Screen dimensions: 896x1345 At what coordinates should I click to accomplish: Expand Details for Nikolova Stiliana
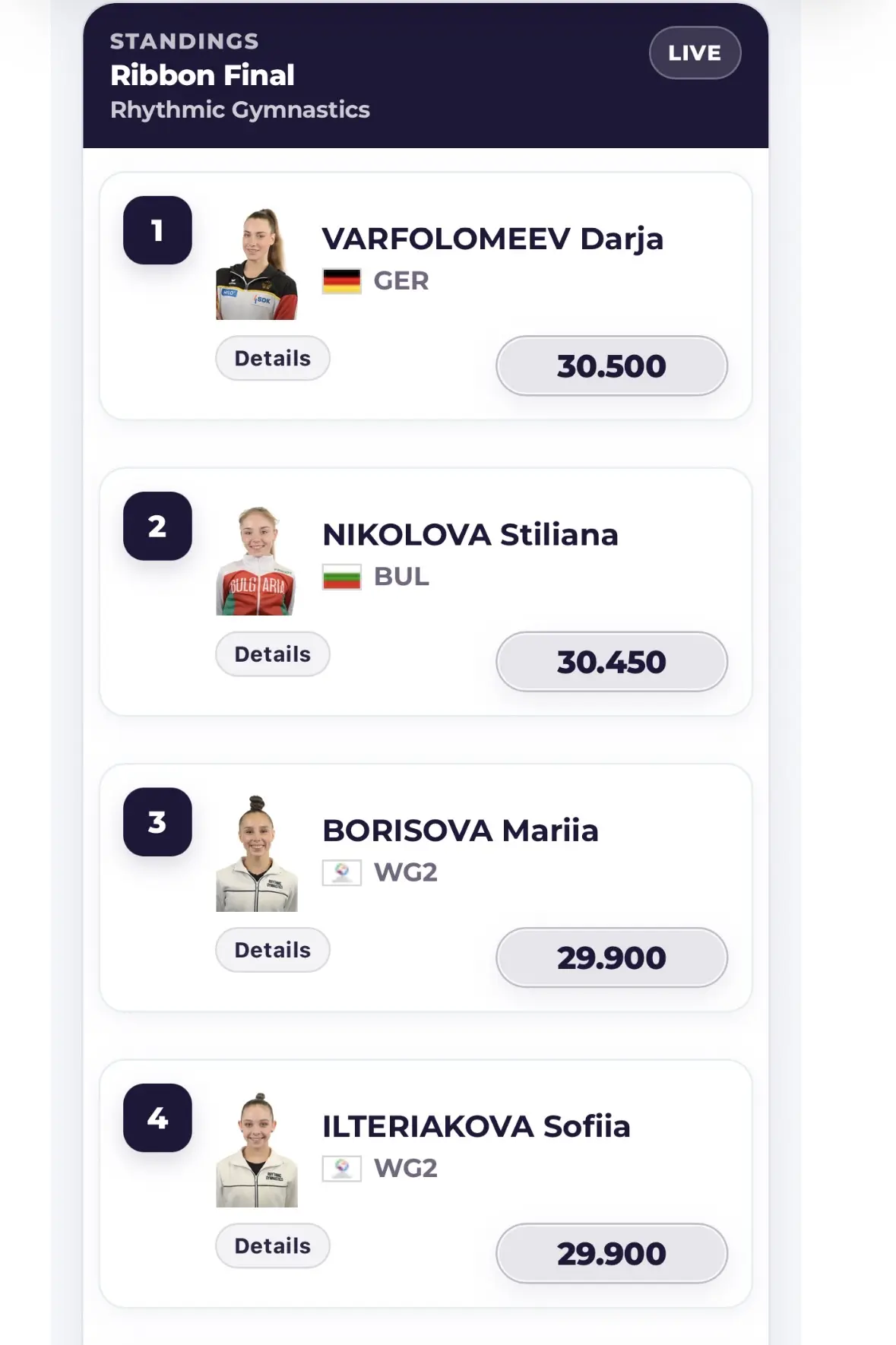[x=273, y=654]
